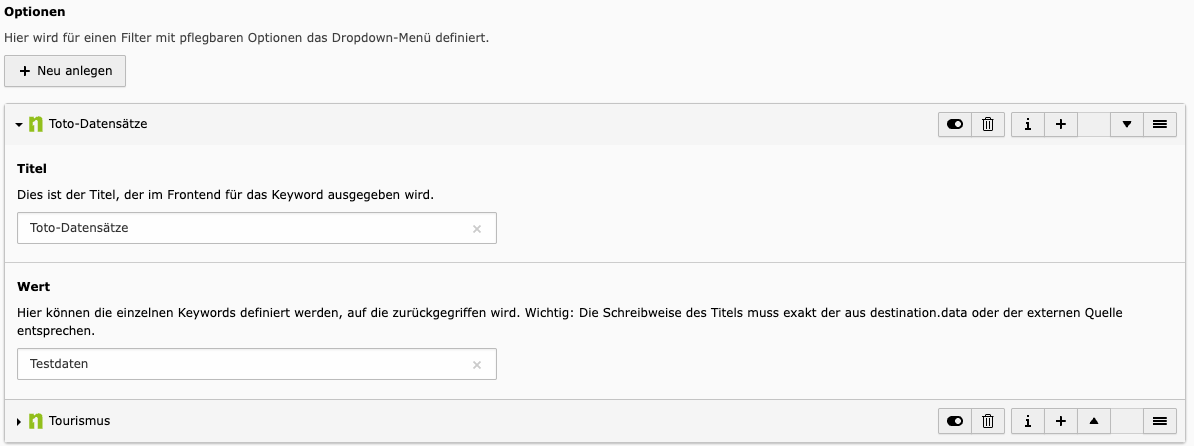Click into the Titel text field
Image resolution: width=1194 pixels, height=446 pixels.
click(240, 228)
